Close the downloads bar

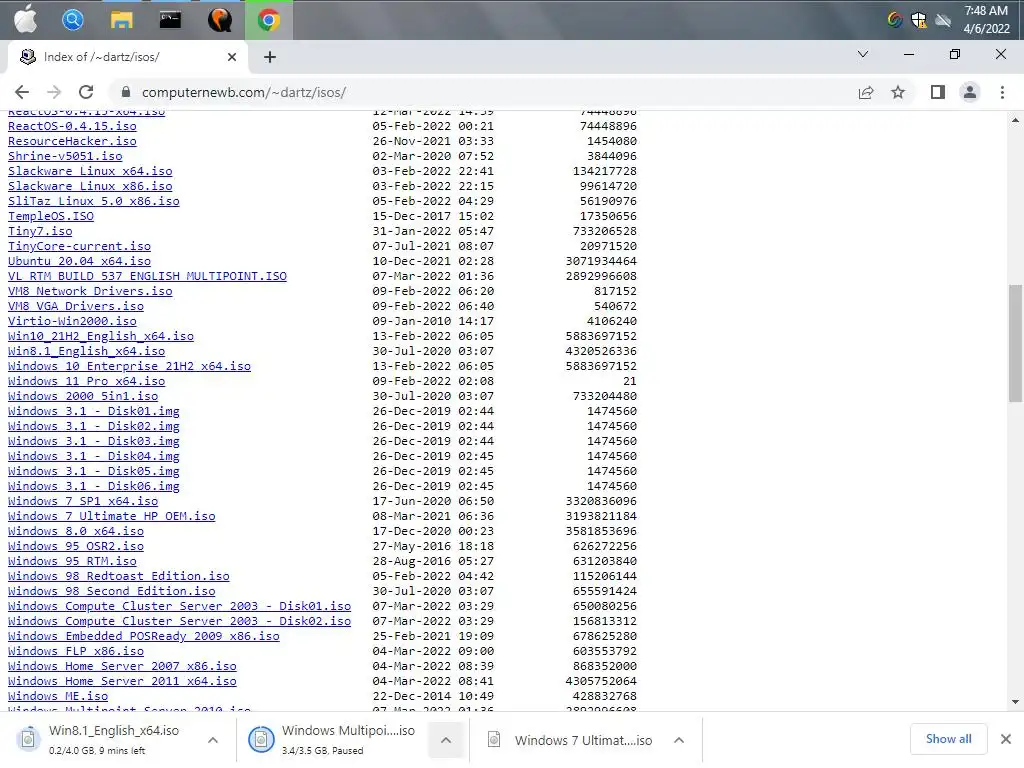pos(1006,739)
